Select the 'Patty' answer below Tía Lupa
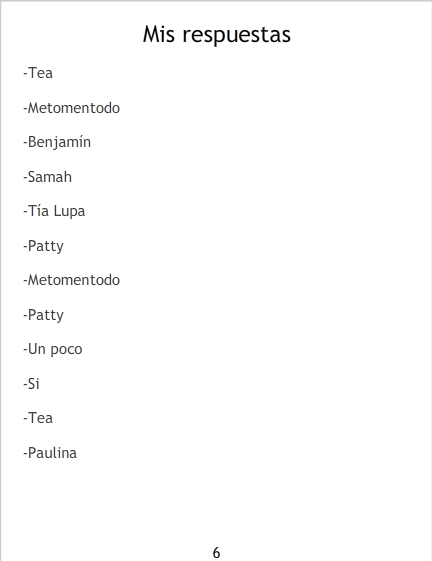 pyautogui.click(x=44, y=246)
